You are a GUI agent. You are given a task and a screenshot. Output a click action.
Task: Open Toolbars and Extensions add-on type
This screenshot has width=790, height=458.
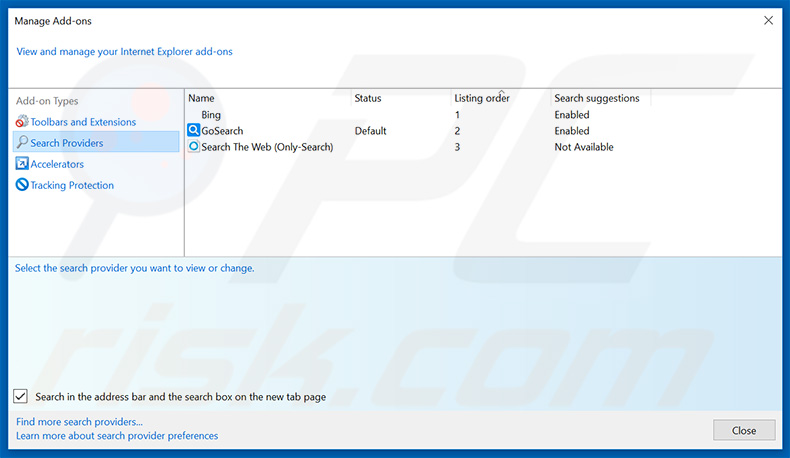click(83, 122)
